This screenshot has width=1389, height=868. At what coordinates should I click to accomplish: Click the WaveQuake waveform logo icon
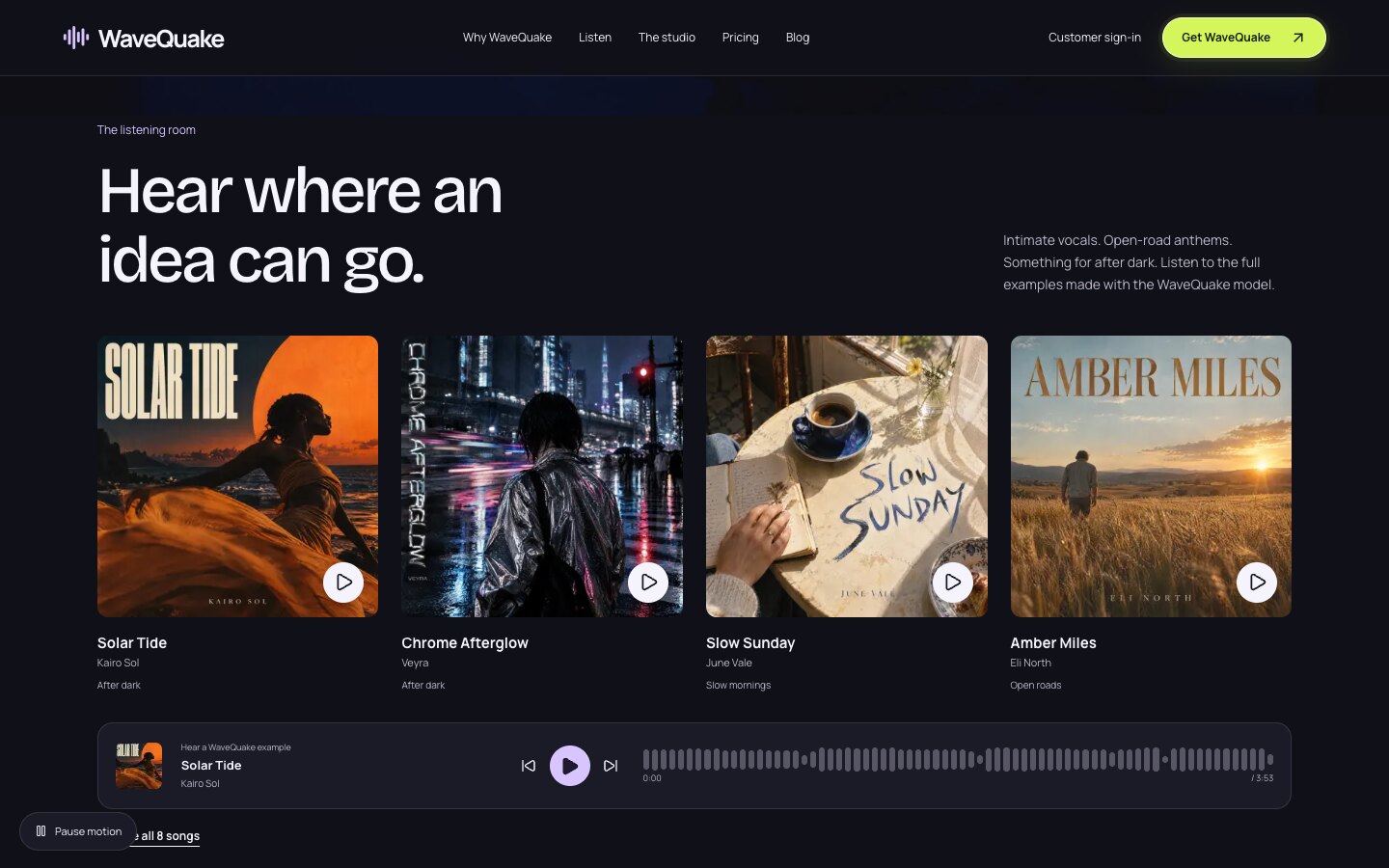[76, 38]
